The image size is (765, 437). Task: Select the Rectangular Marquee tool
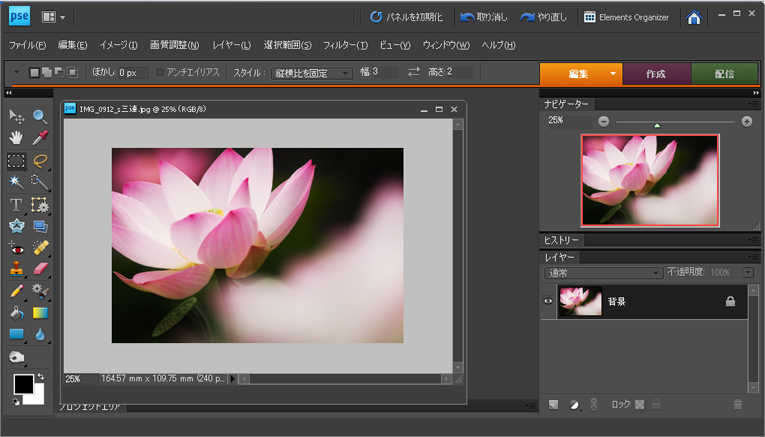click(16, 161)
